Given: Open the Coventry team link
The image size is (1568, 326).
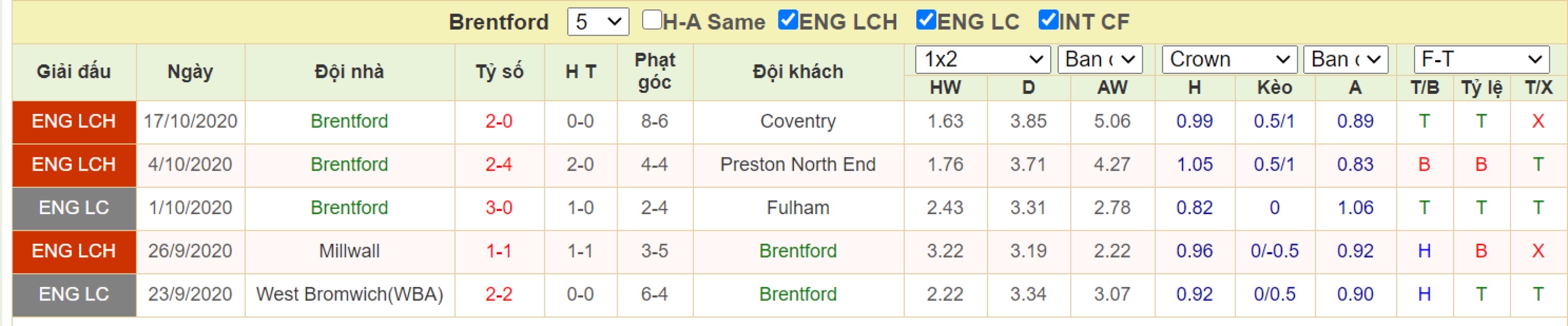Looking at the screenshot, I should click(798, 121).
